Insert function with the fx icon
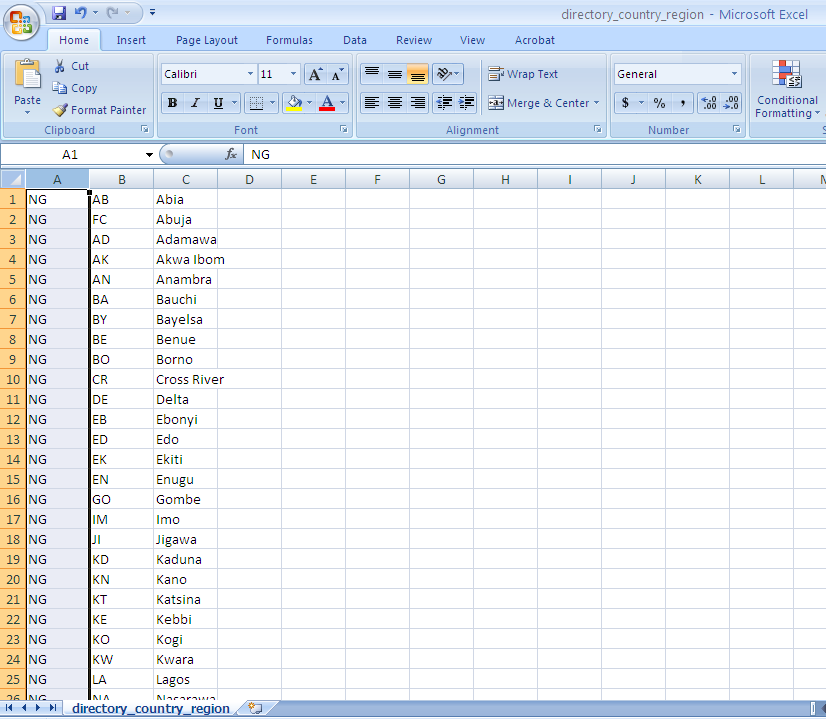 (x=231, y=154)
